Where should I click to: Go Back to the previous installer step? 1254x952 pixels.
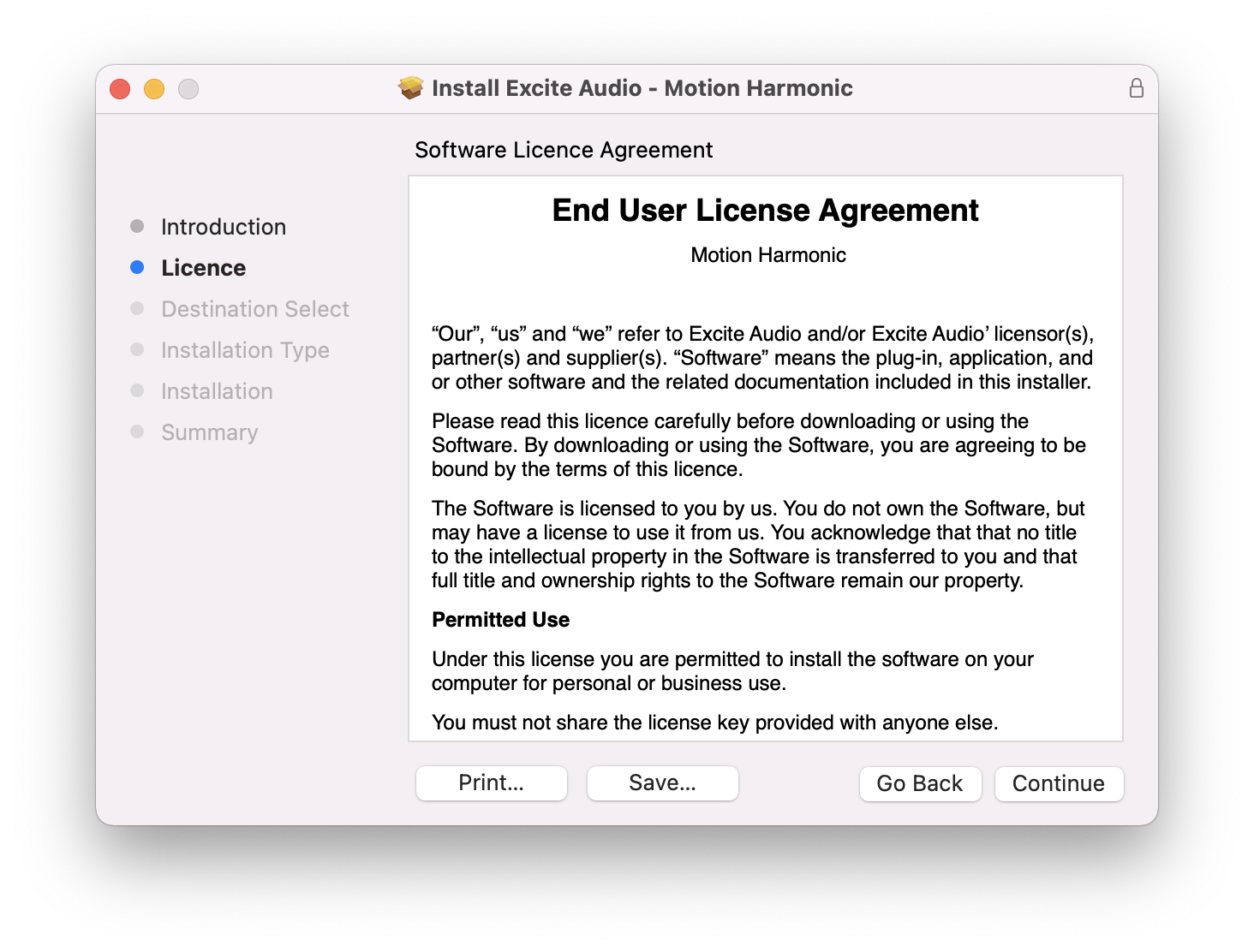(920, 784)
